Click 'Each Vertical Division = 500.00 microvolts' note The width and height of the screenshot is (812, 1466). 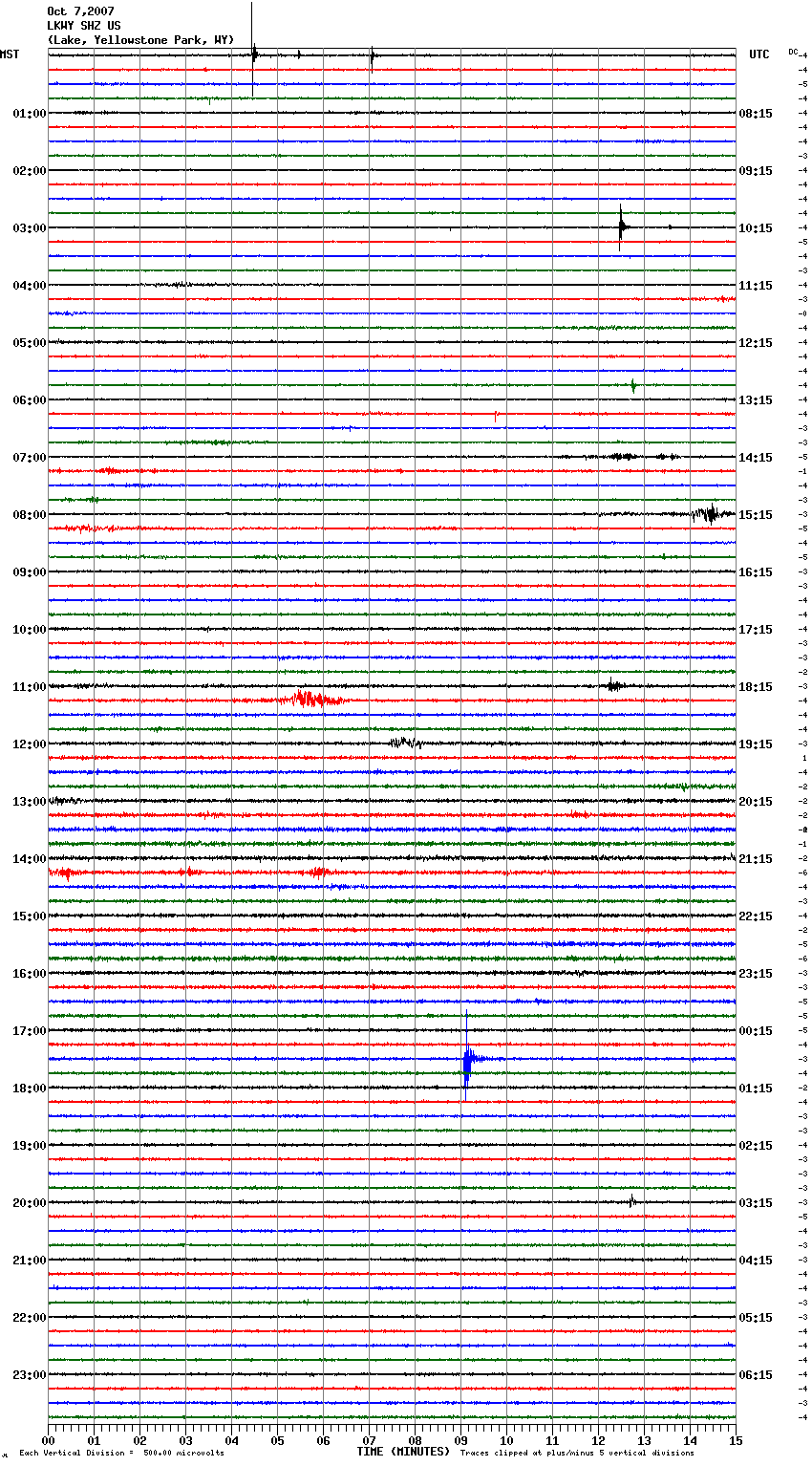[121, 1453]
